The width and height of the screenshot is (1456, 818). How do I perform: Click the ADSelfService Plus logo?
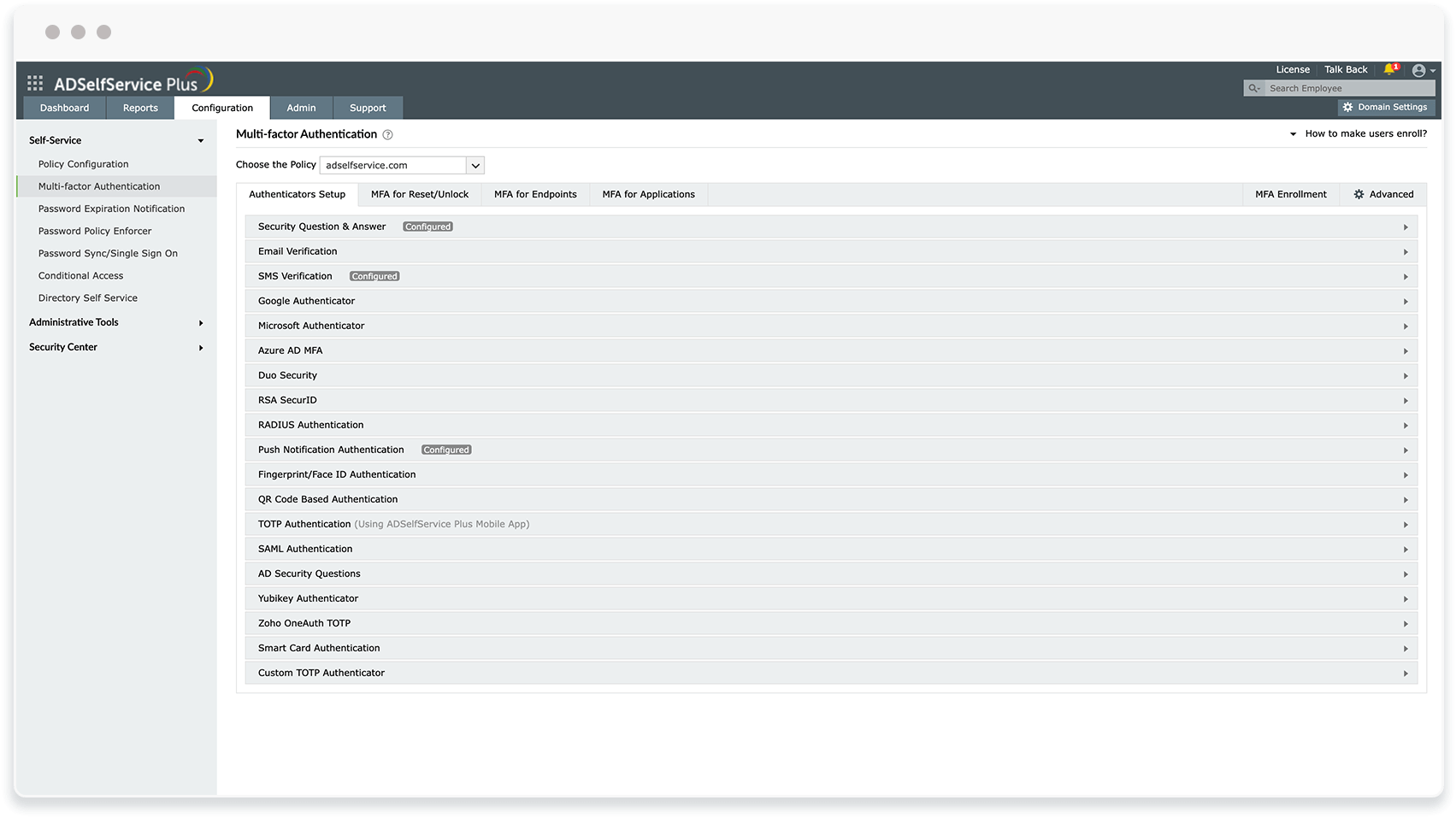[133, 81]
